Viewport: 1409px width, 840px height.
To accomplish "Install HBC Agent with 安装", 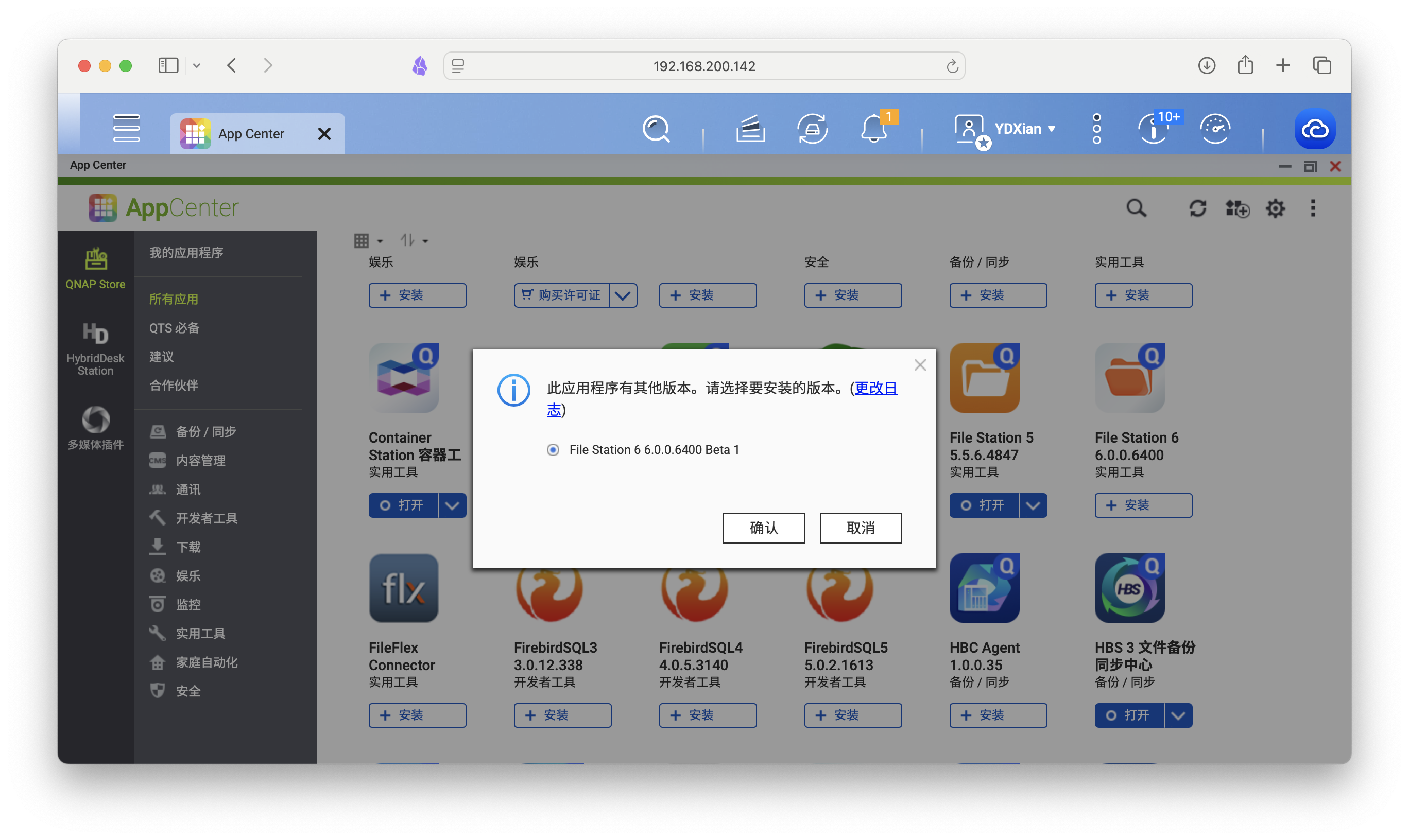I will (x=999, y=715).
